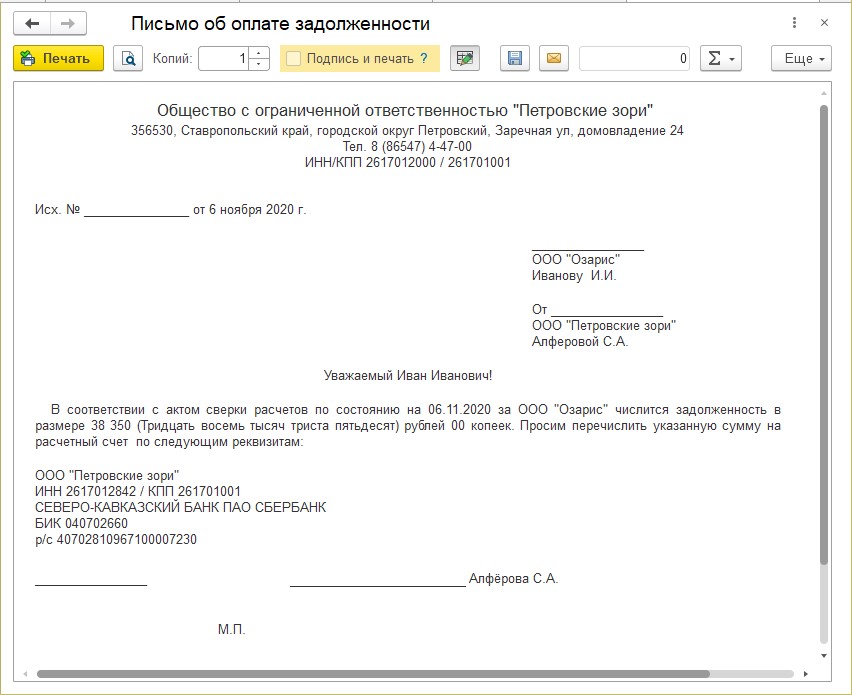The height and width of the screenshot is (695, 852).
Task: Click the recipient ООО "Озарис" text
Action: (x=576, y=260)
